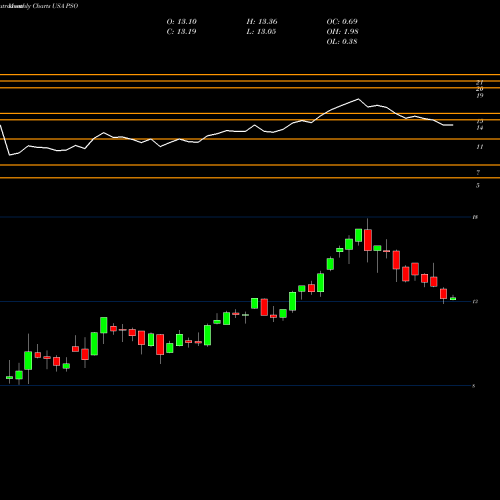Select the tall red candle at the price peak
Viewport: 500px width, 500px height.
(368, 240)
